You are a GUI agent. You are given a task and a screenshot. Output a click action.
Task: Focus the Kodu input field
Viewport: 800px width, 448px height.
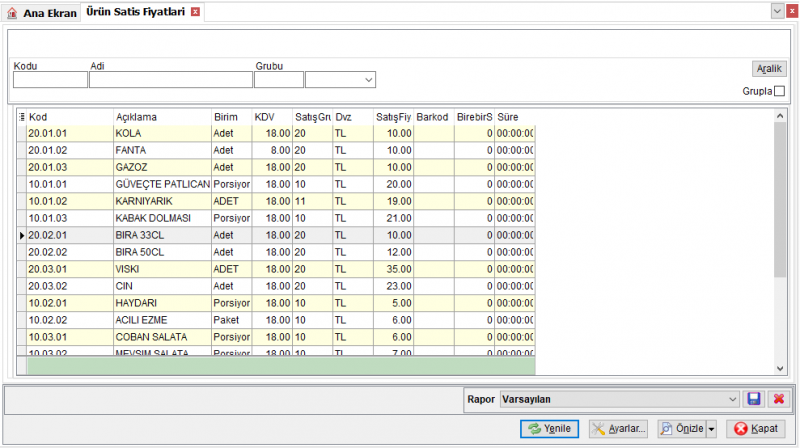point(50,80)
